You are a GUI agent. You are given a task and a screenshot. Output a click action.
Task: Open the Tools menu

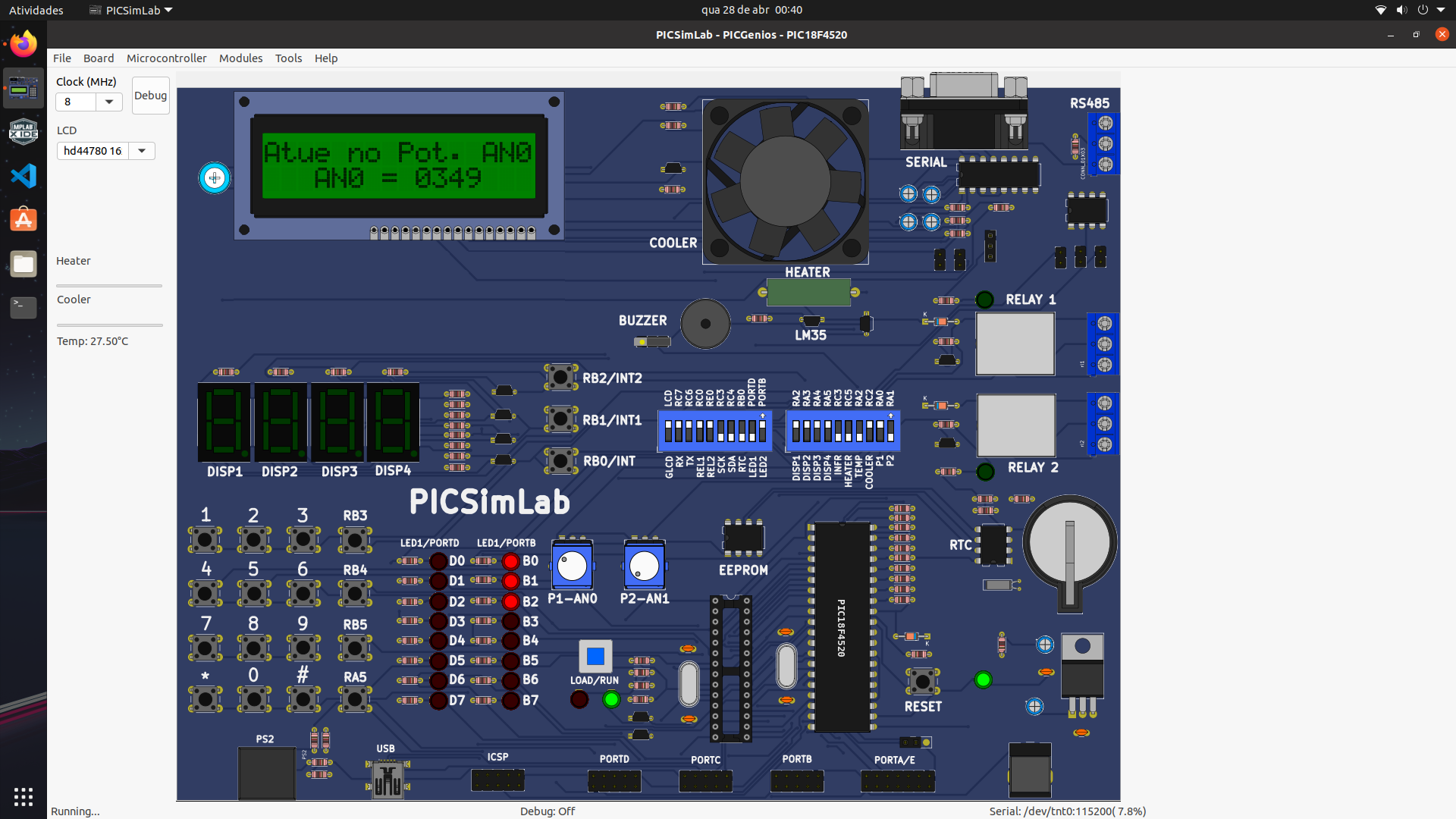(288, 58)
